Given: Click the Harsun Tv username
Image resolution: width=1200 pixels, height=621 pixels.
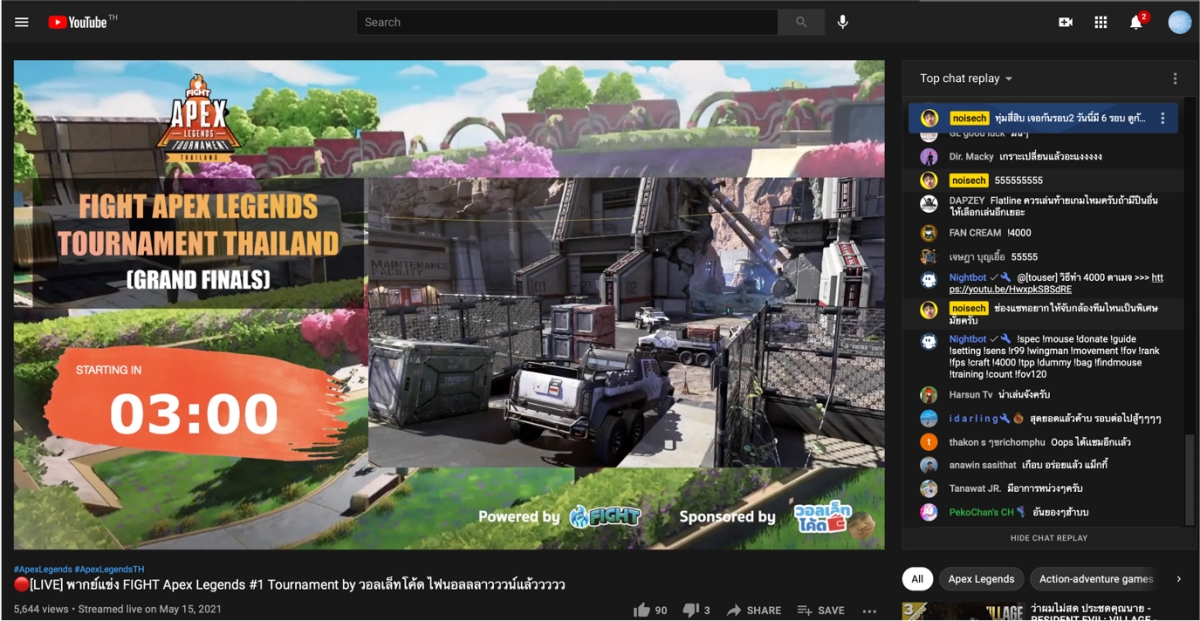Looking at the screenshot, I should (970, 395).
